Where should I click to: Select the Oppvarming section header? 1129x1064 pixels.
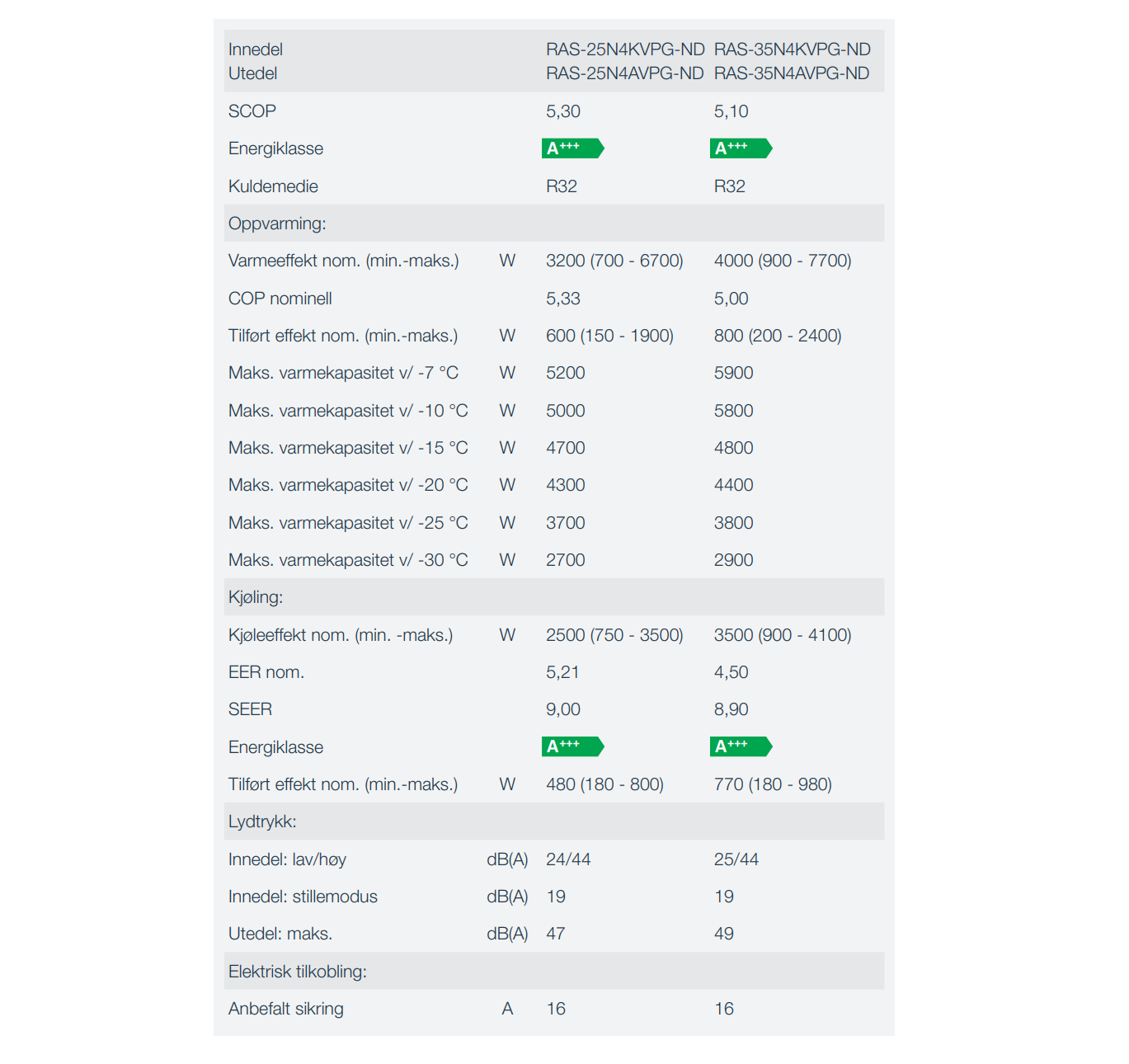pos(277,224)
